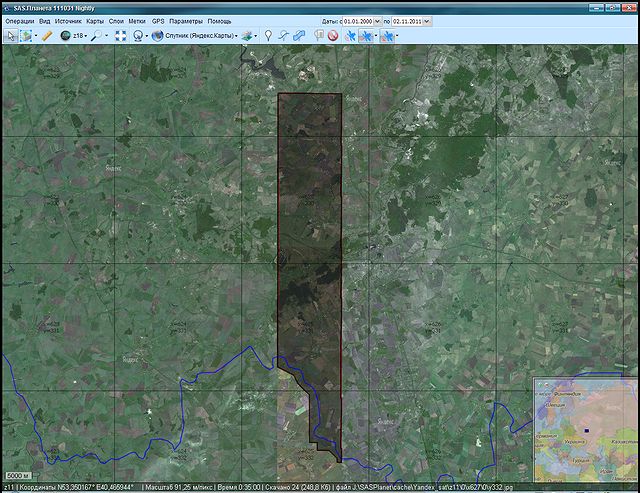Click the add polygon icon
Viewport: 640px width, 493px height.
pyautogui.click(x=300, y=35)
